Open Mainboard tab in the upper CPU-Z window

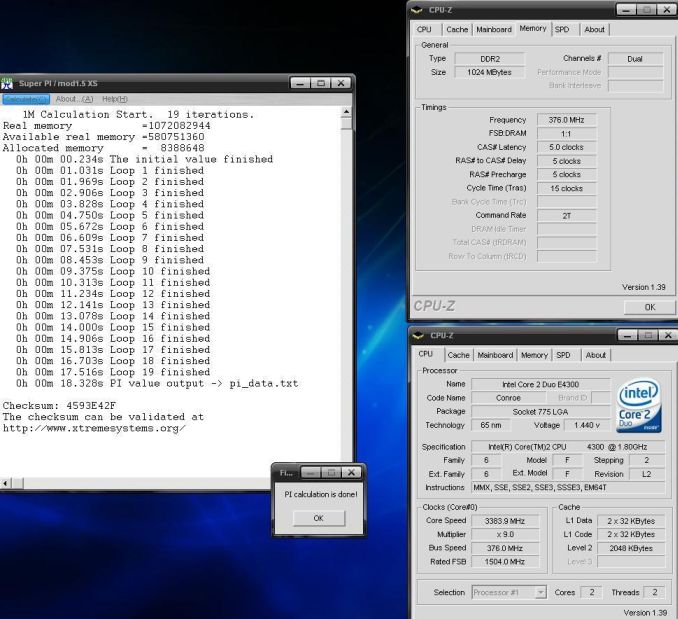493,30
